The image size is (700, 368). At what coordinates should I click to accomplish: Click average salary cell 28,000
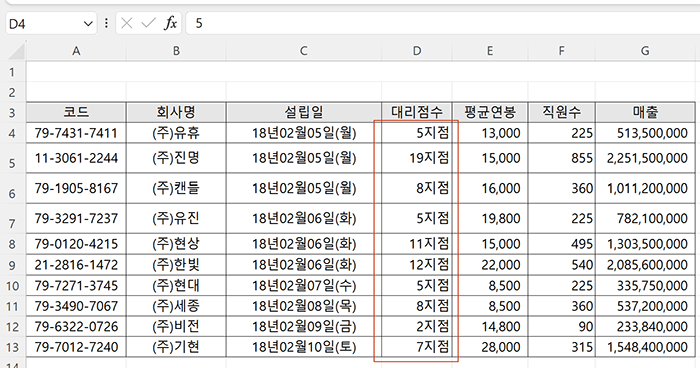click(490, 347)
